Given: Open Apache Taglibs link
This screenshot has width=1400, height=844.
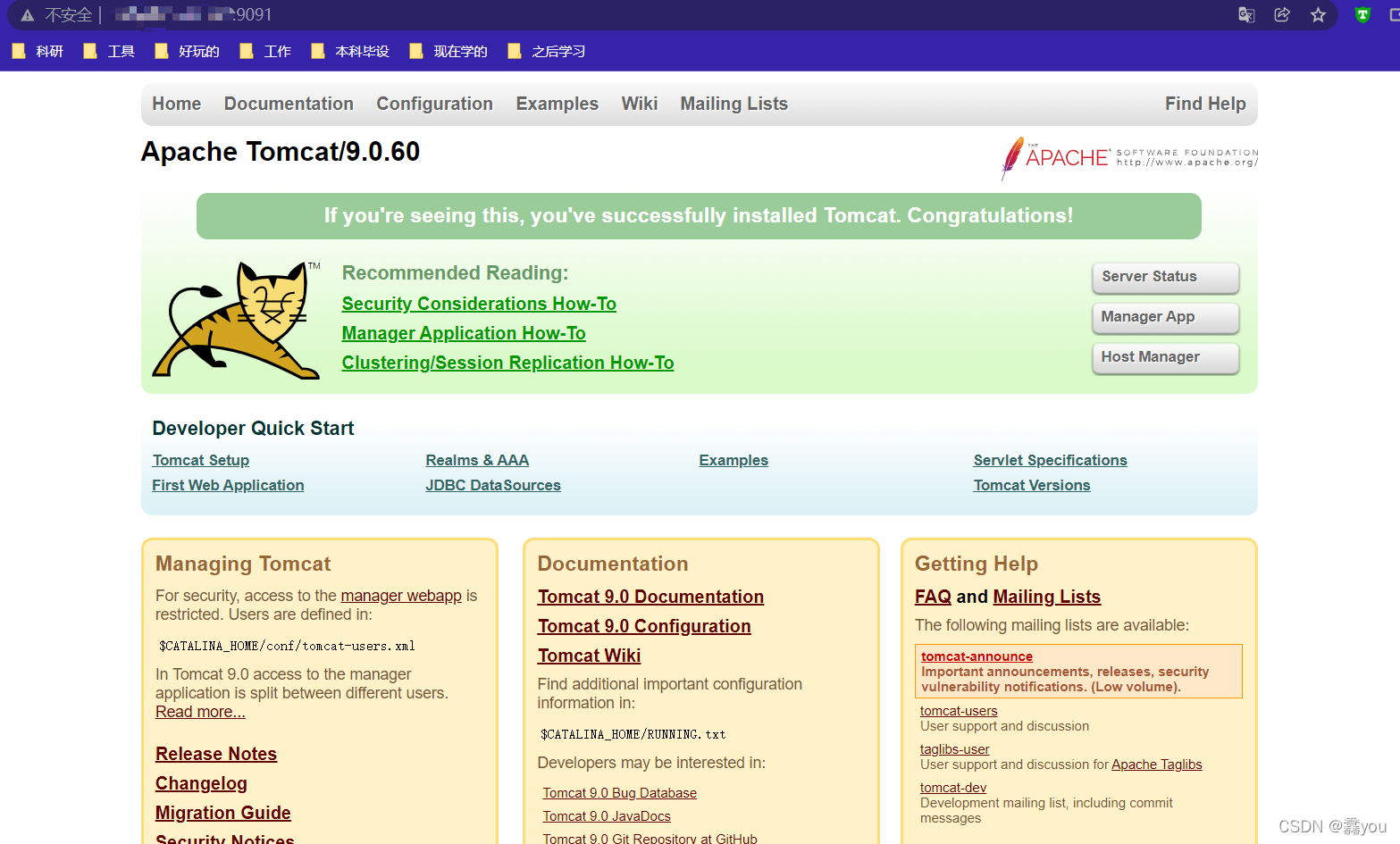Looking at the screenshot, I should (x=1157, y=765).
